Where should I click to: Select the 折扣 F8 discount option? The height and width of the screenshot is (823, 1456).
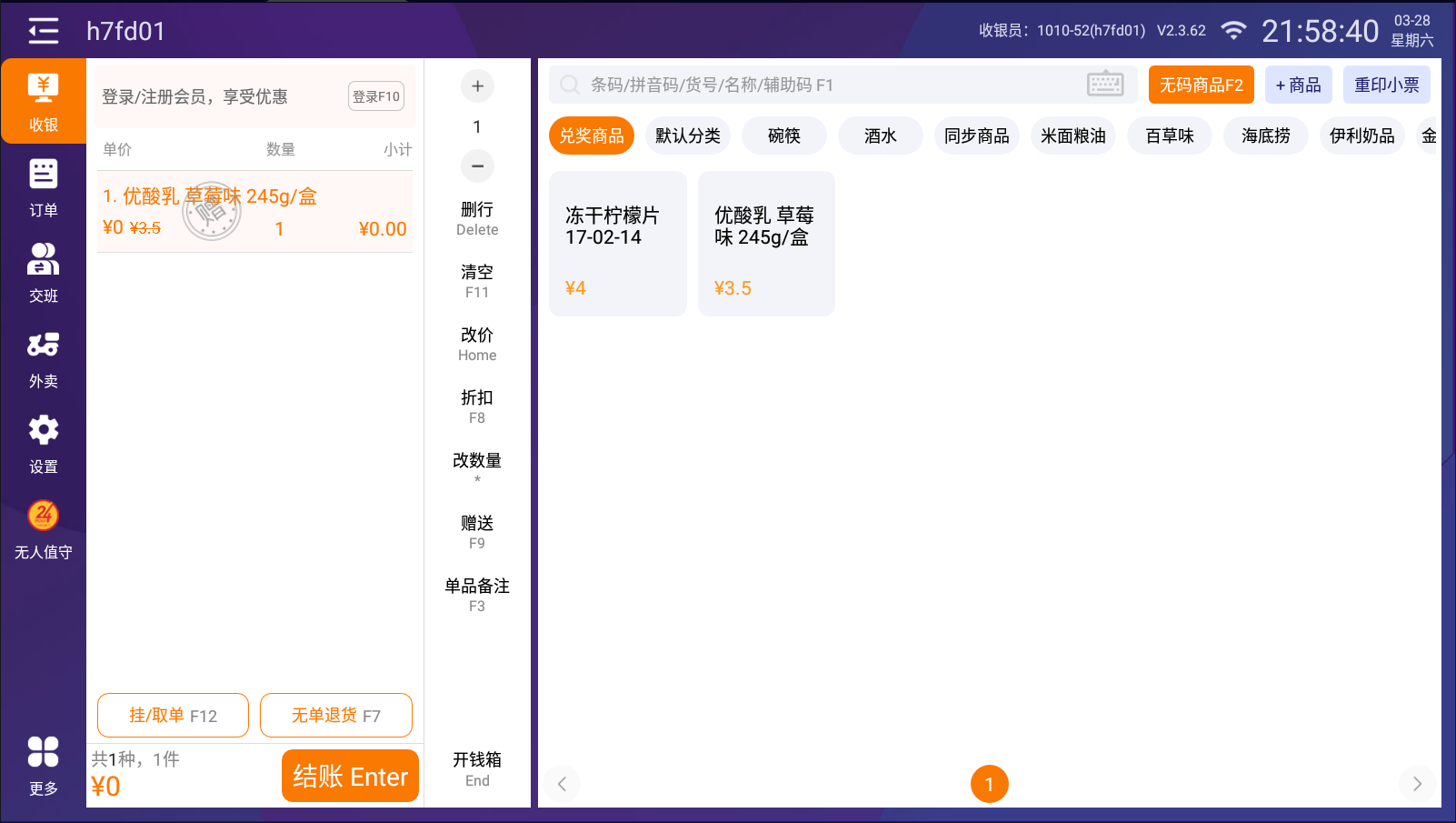point(477,406)
